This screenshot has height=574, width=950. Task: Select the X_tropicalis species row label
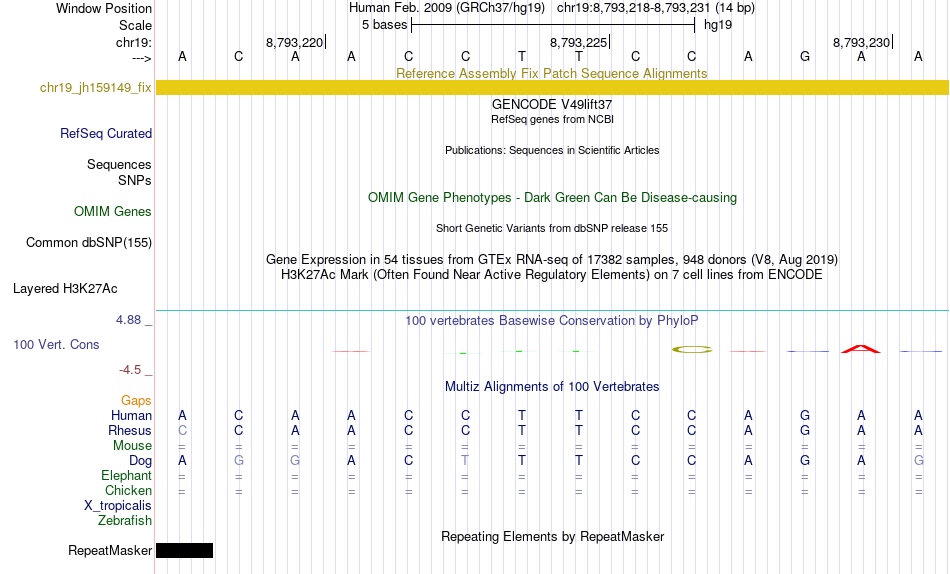(x=118, y=506)
